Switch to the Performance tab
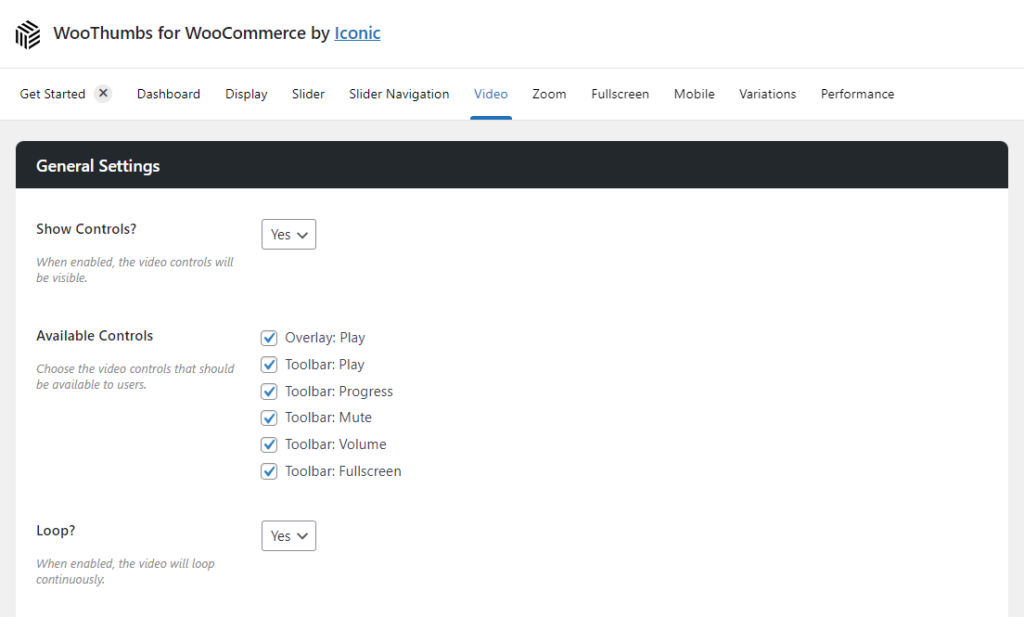The height and width of the screenshot is (617, 1024). click(x=857, y=94)
